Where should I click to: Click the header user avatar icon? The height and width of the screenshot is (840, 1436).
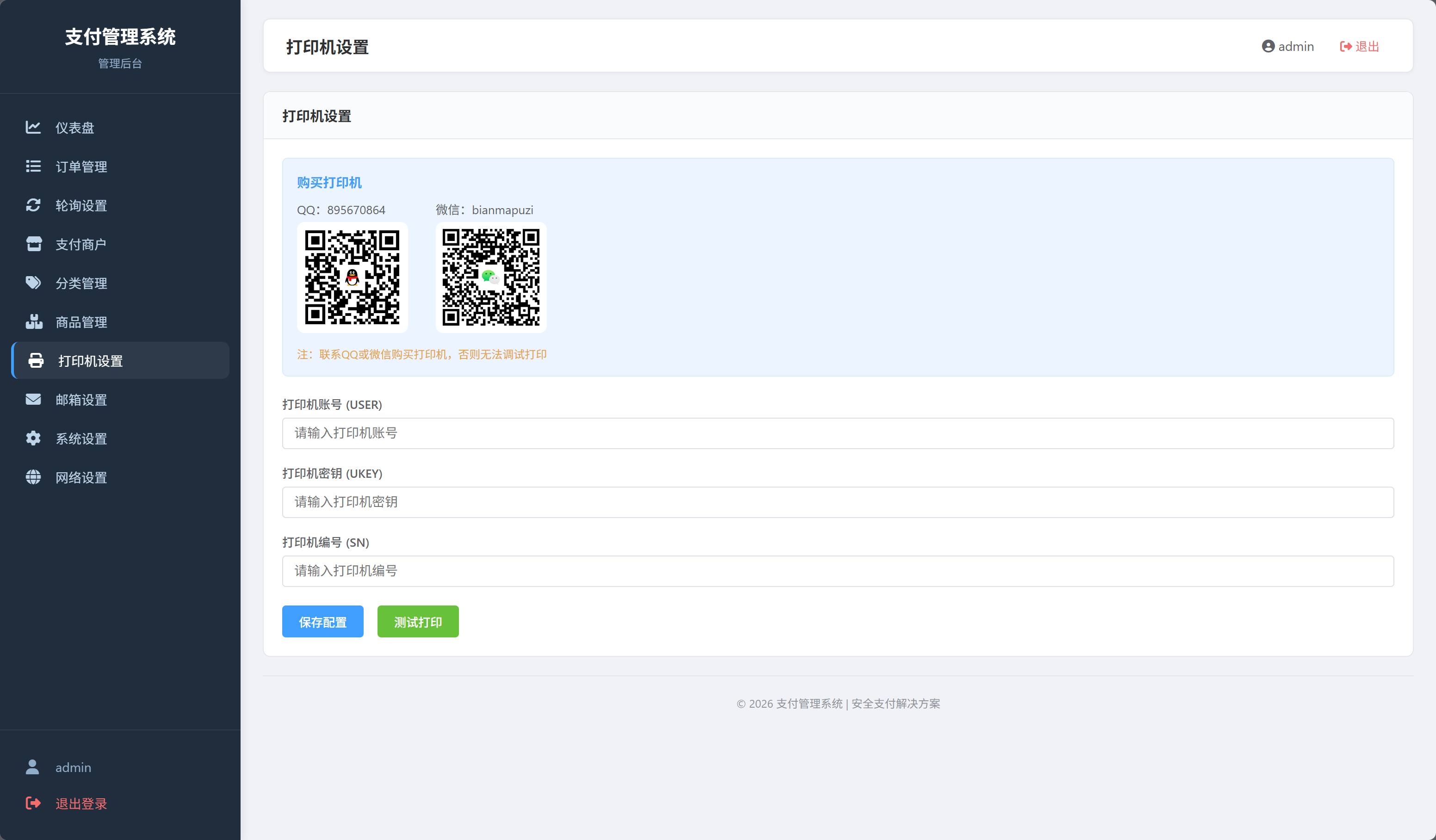(1268, 46)
